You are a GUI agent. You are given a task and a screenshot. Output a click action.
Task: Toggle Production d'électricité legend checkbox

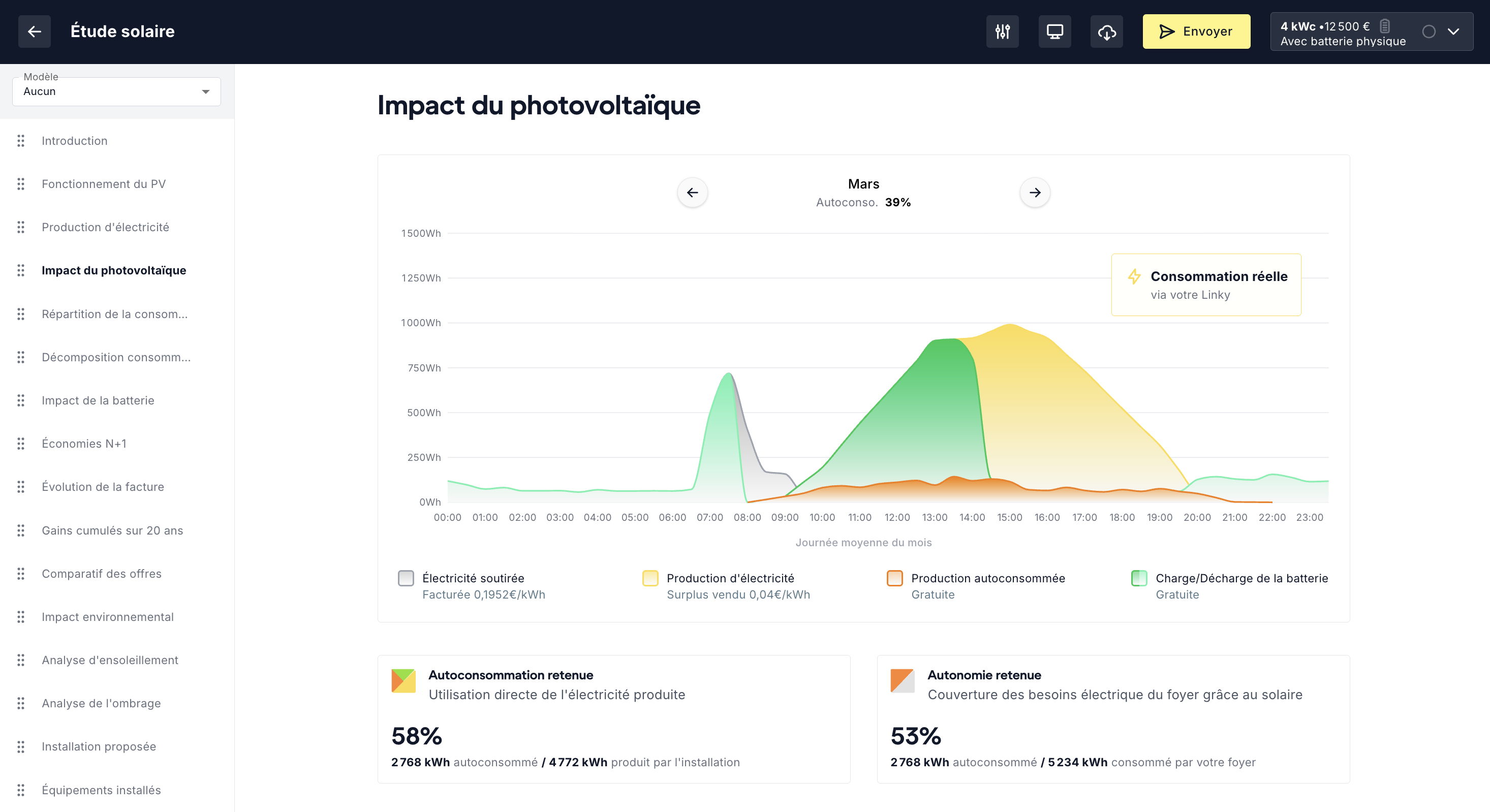(x=650, y=578)
